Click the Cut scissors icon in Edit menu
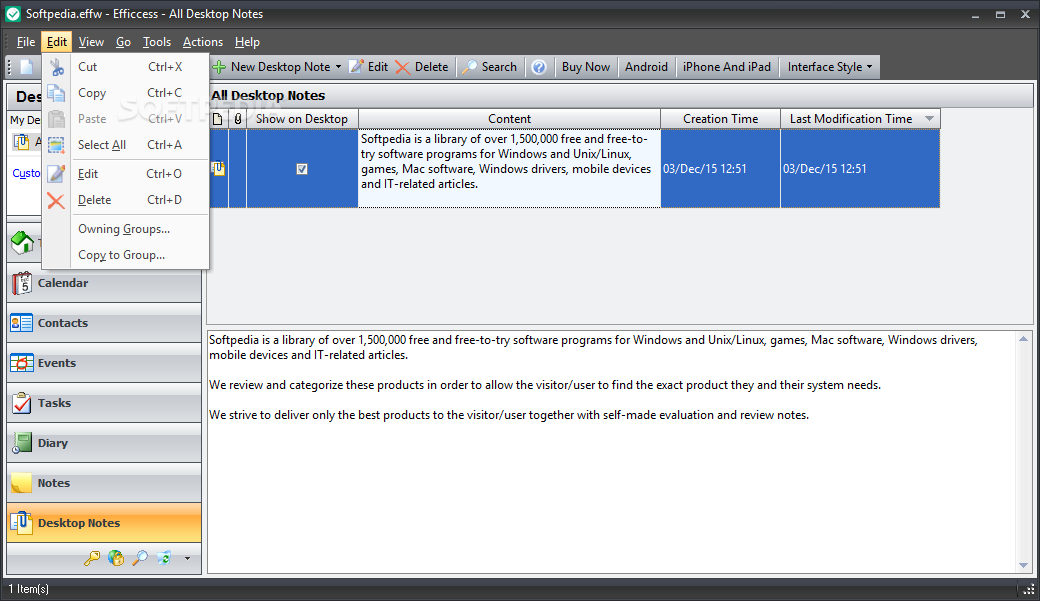 56,67
